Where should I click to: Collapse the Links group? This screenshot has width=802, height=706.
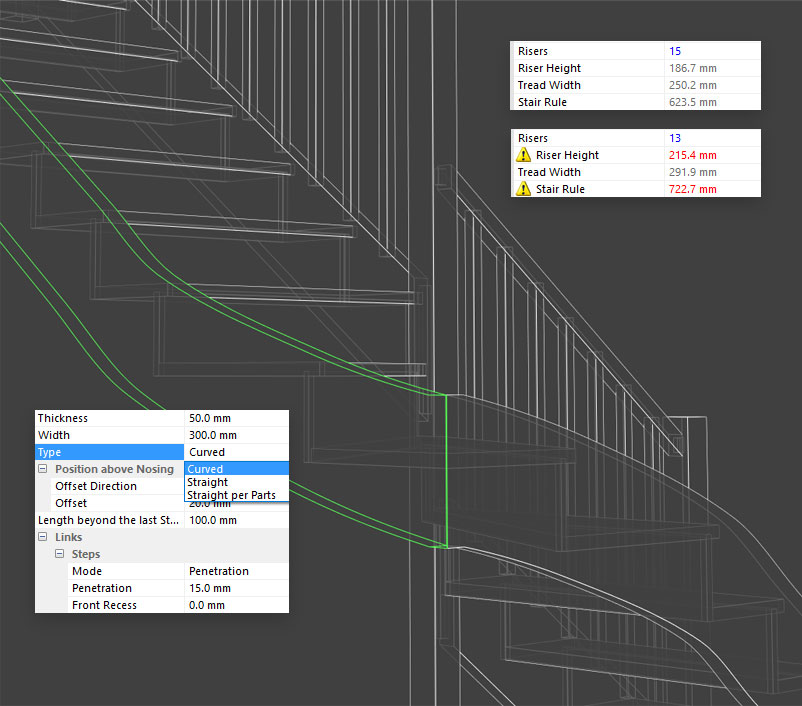43,537
